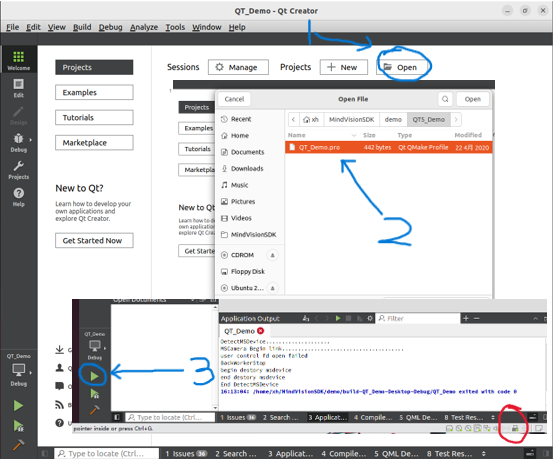Switch to 4 Compile Output pane
553x459 pixels.
pos(344,453)
